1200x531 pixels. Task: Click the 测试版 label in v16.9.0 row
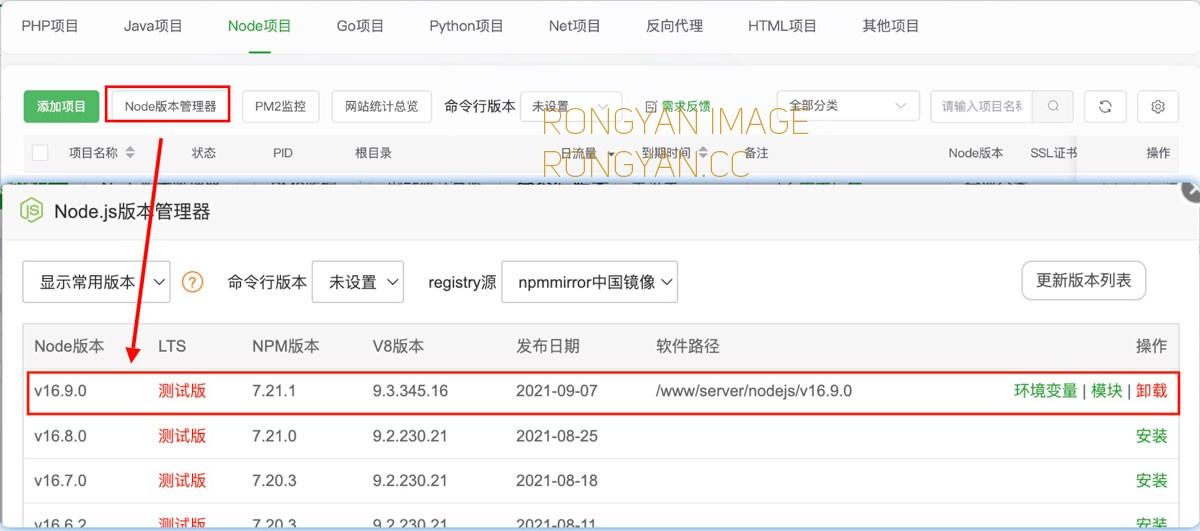182,391
